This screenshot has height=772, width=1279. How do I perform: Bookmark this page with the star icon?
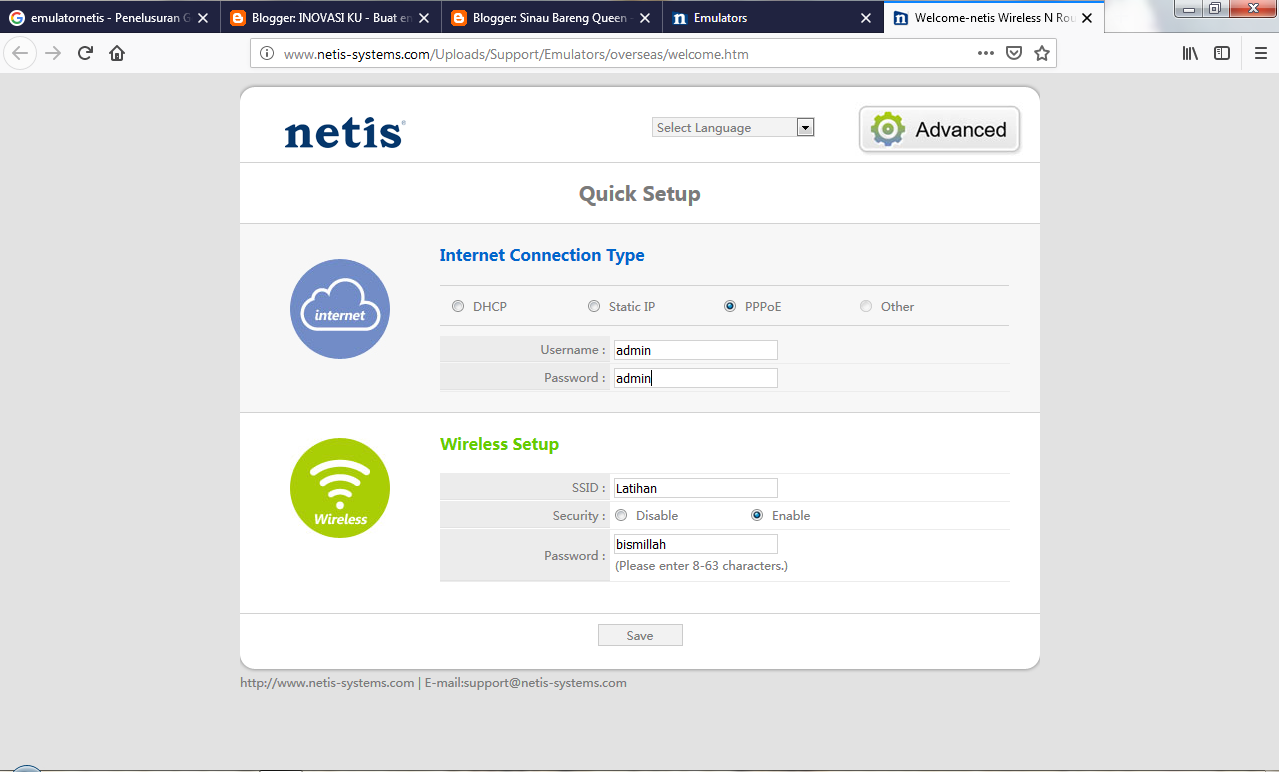(1041, 53)
